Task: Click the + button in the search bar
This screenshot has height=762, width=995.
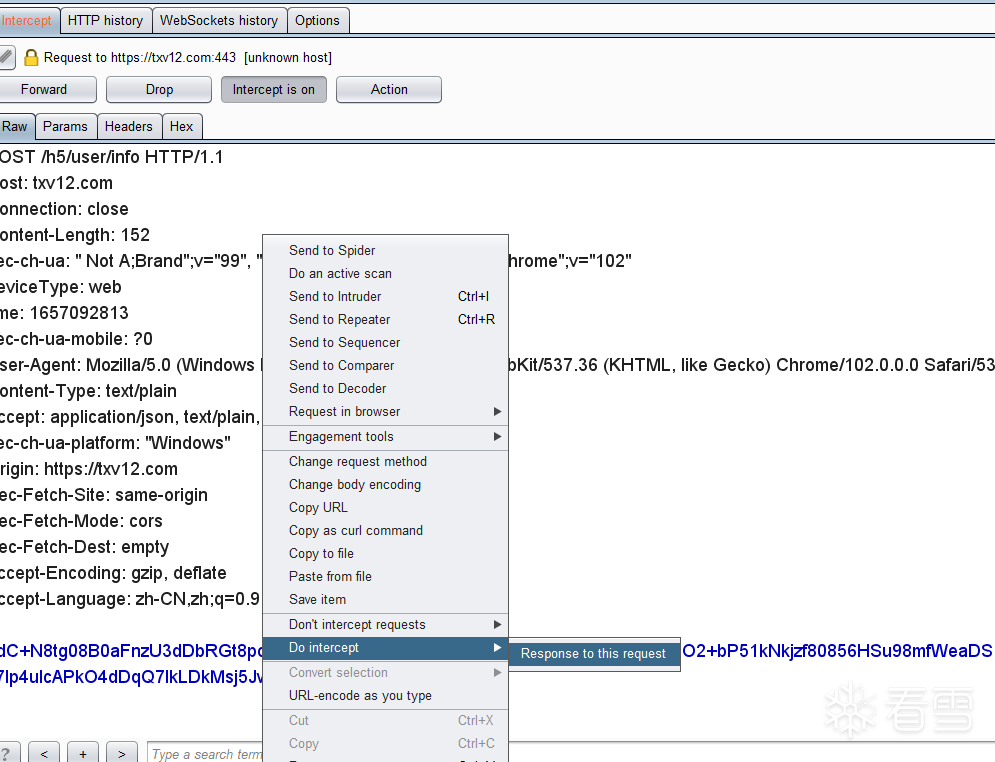Action: (82, 753)
